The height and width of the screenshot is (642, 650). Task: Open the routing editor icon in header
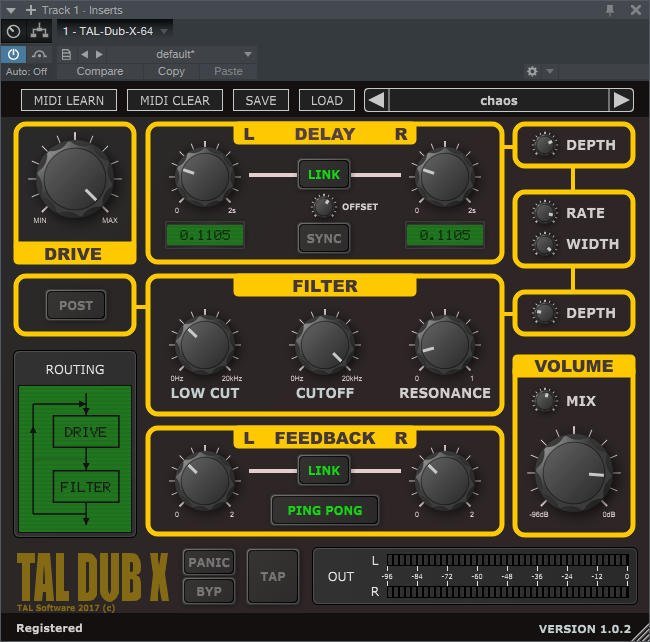pos(39,31)
